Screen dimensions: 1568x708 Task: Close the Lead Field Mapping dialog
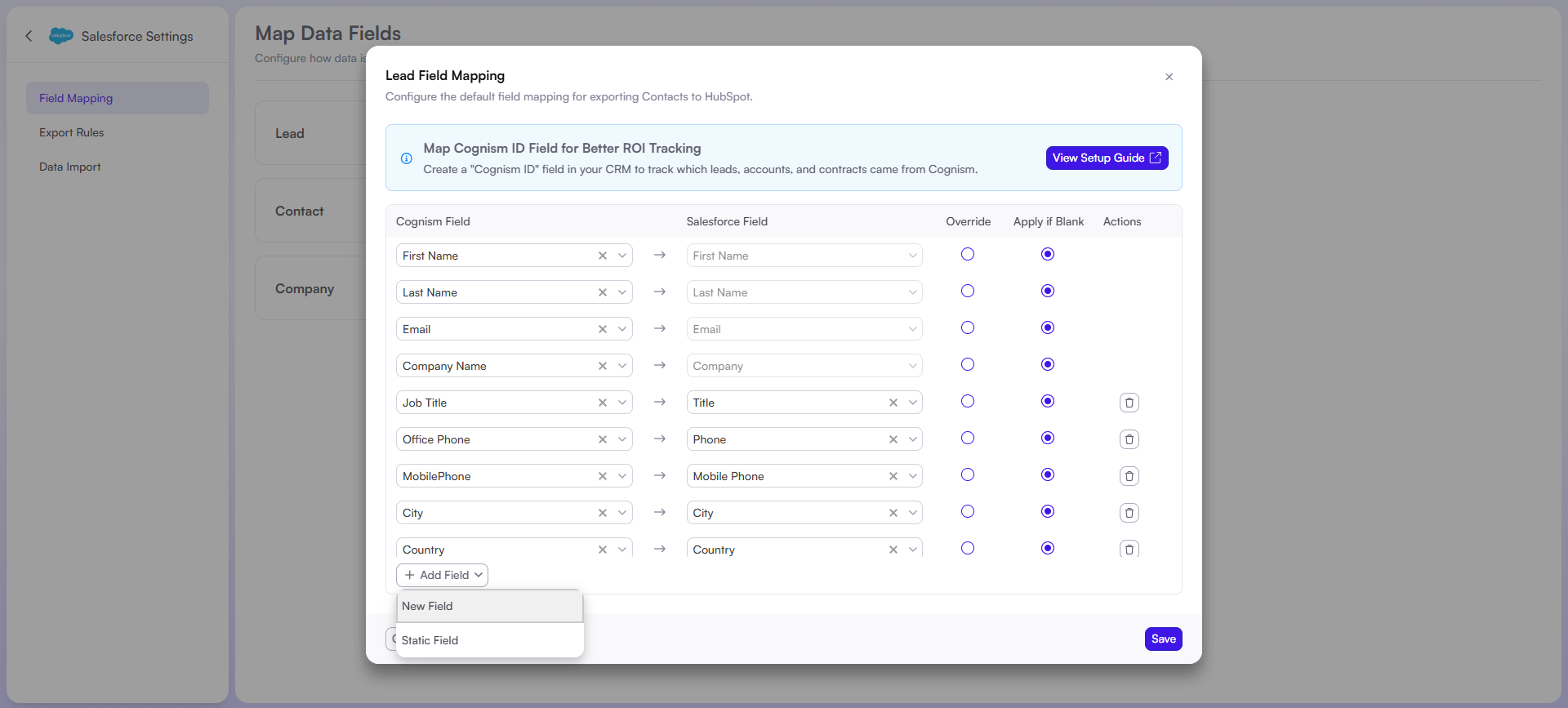[1169, 77]
